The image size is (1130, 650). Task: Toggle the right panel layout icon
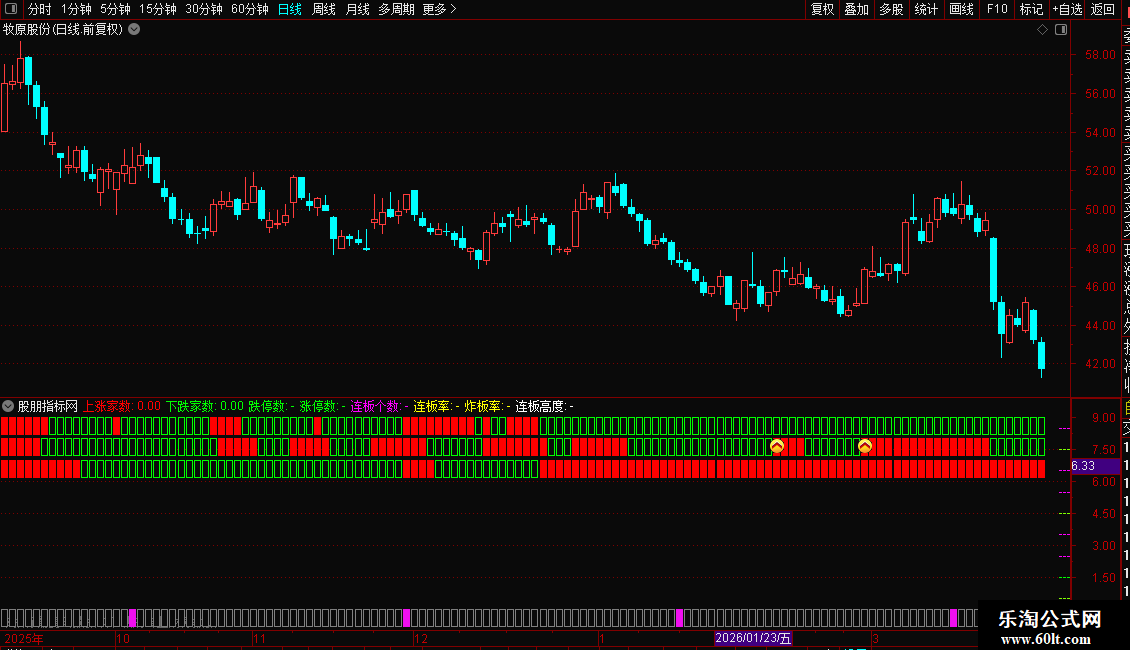pos(1061,30)
